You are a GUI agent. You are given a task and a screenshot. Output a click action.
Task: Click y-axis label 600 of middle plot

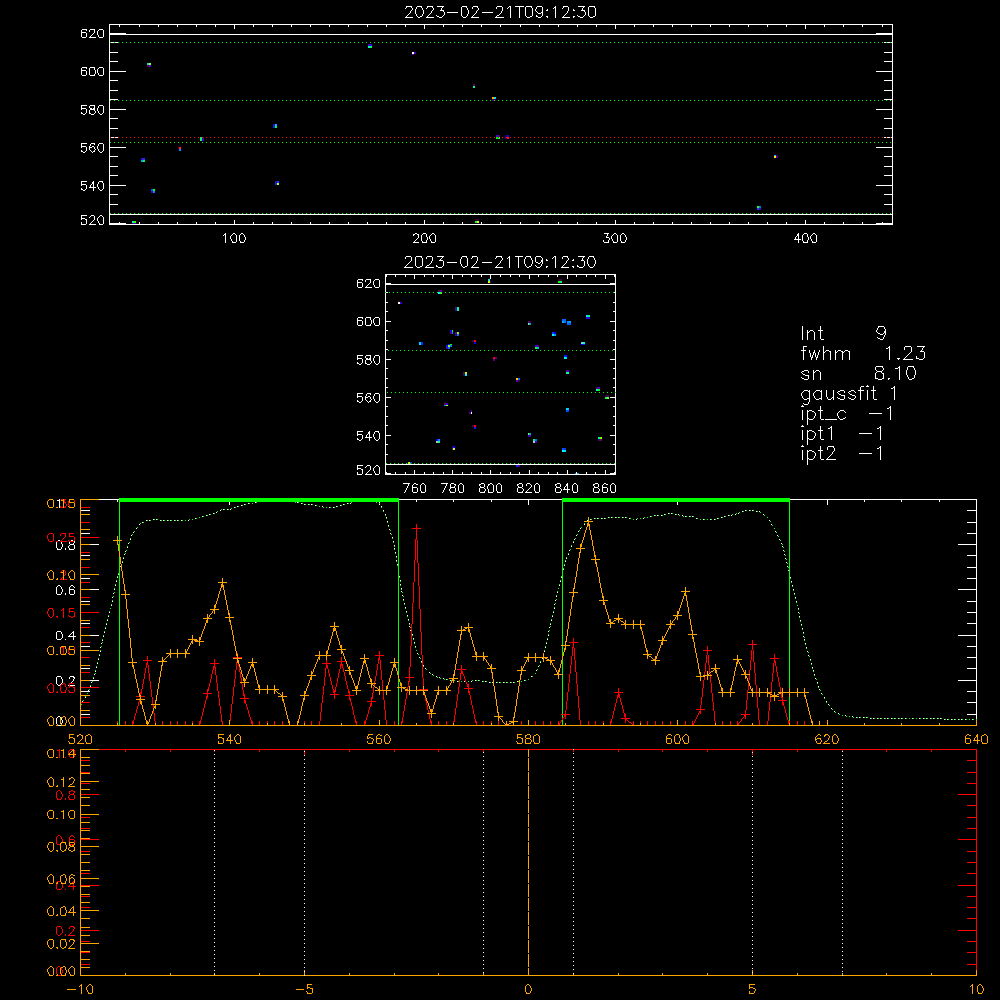[x=368, y=321]
